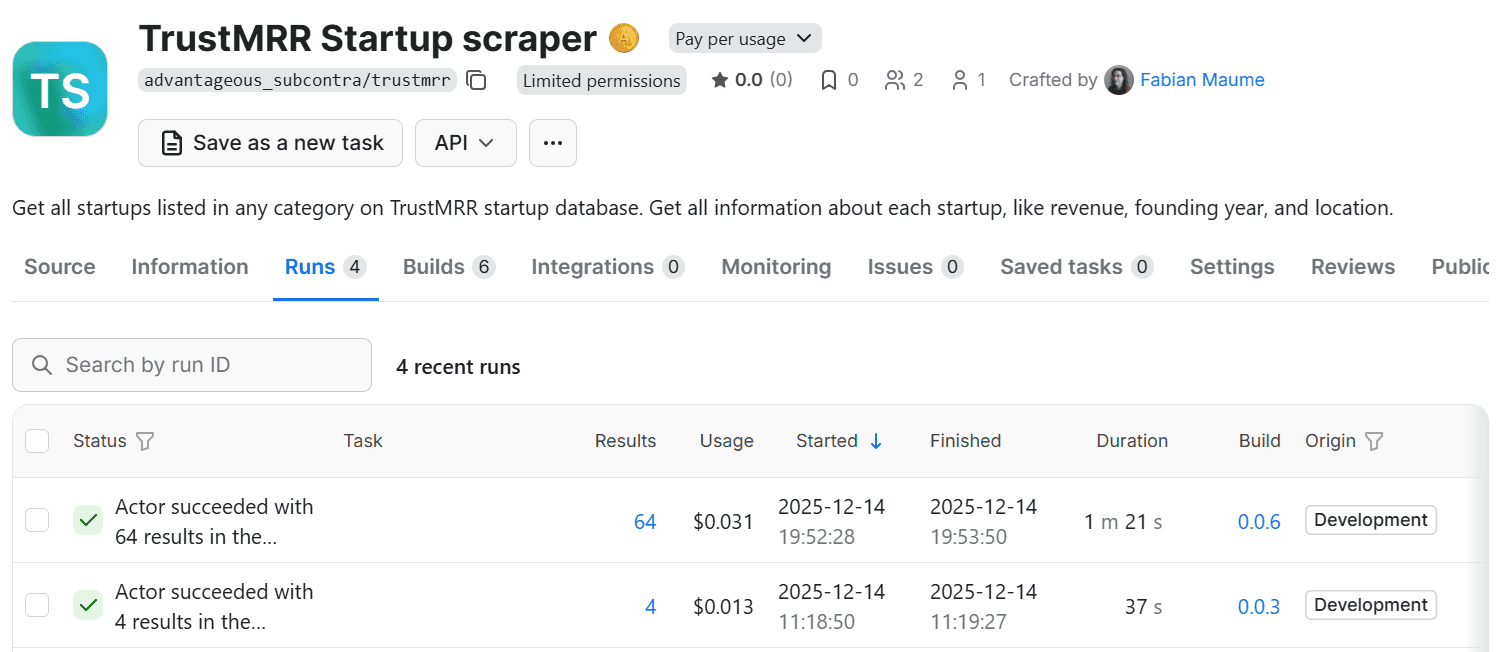The height and width of the screenshot is (652, 1509).
Task: Open the run 'Actor succeeded with 64 results'
Action: coord(214,522)
